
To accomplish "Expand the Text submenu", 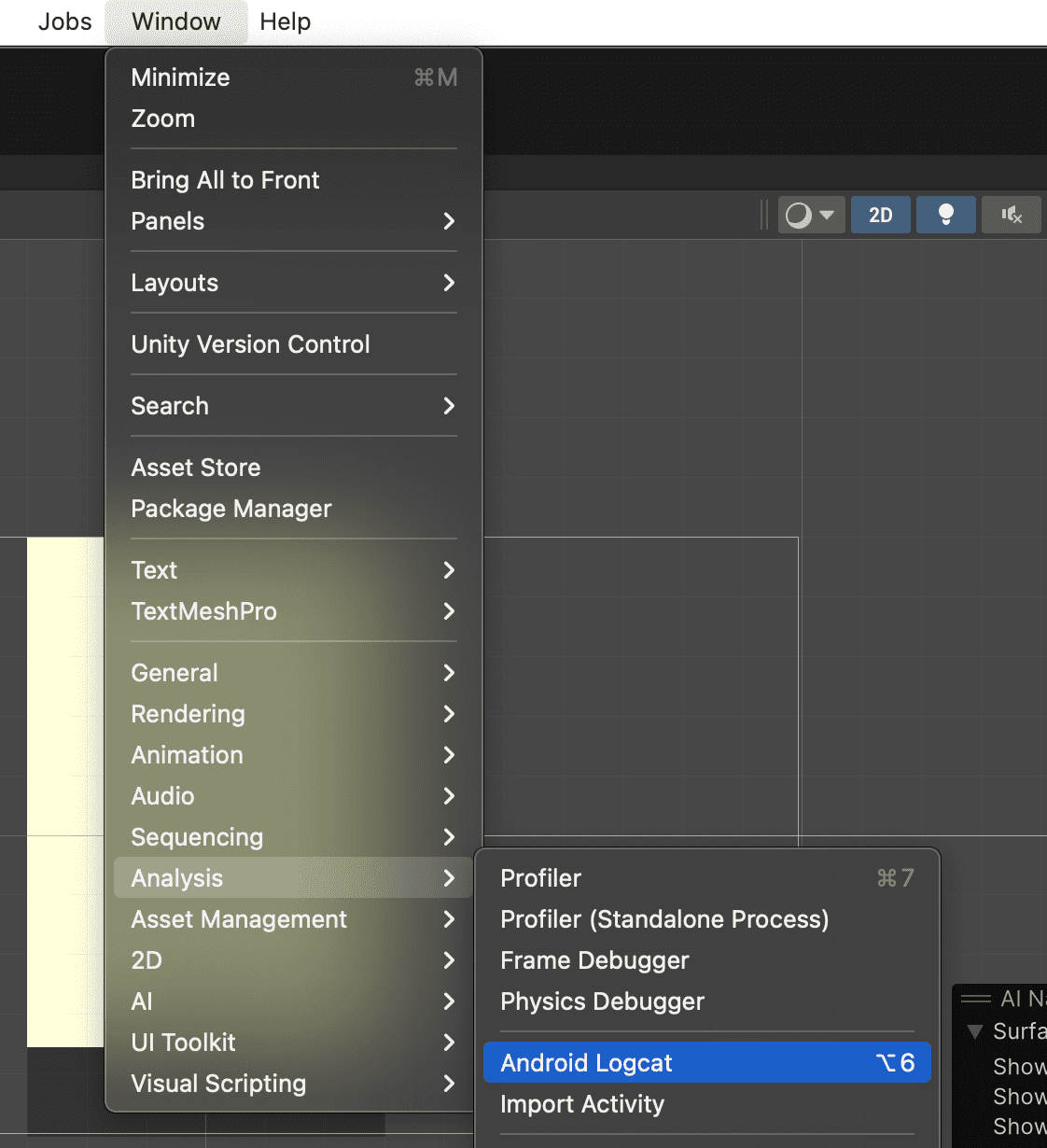I will 294,570.
